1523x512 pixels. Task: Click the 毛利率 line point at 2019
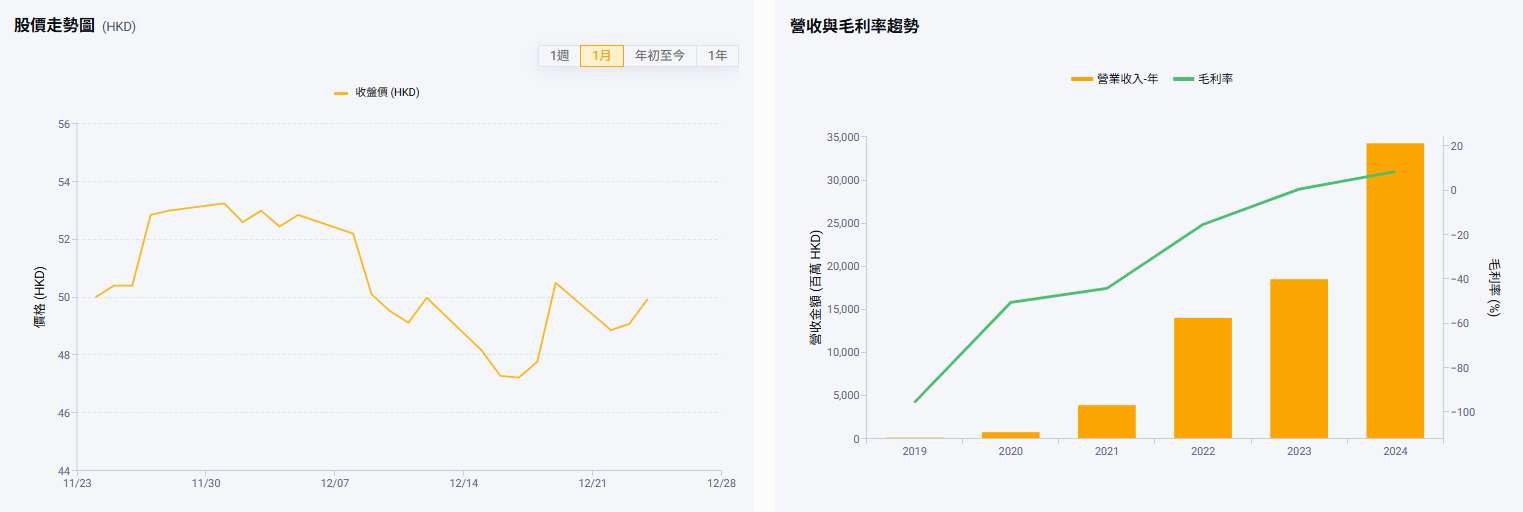point(915,402)
